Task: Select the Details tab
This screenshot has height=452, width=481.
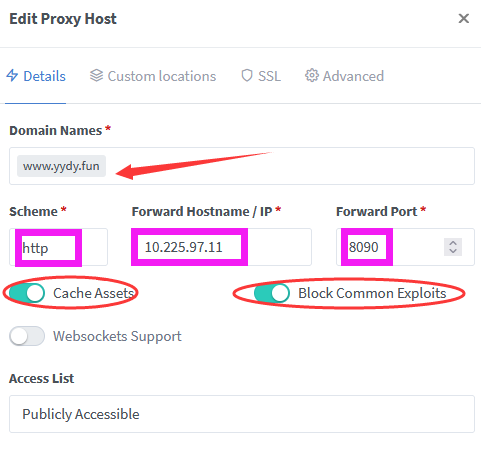Action: point(36,76)
